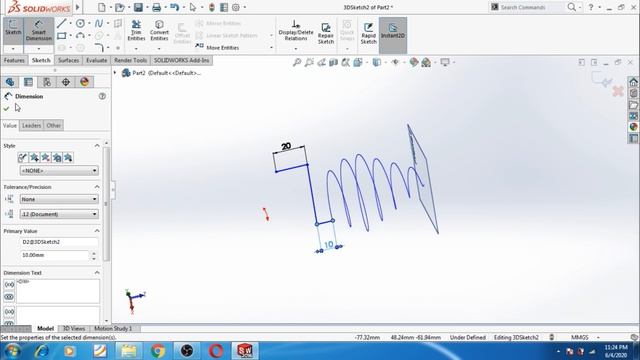Open the Windows Start button
Screen dimensions: 640x360
click(12, 351)
